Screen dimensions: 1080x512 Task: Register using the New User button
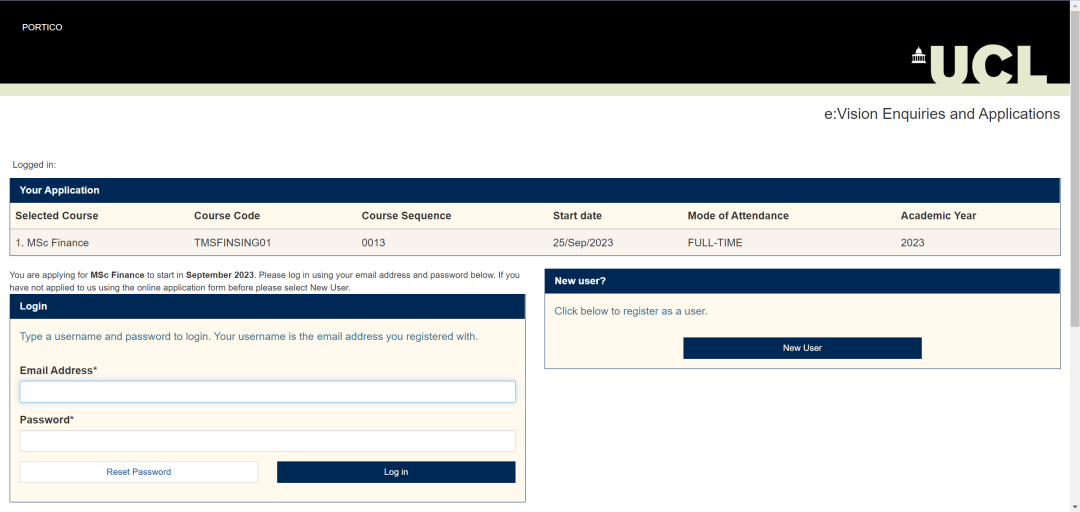coord(802,348)
